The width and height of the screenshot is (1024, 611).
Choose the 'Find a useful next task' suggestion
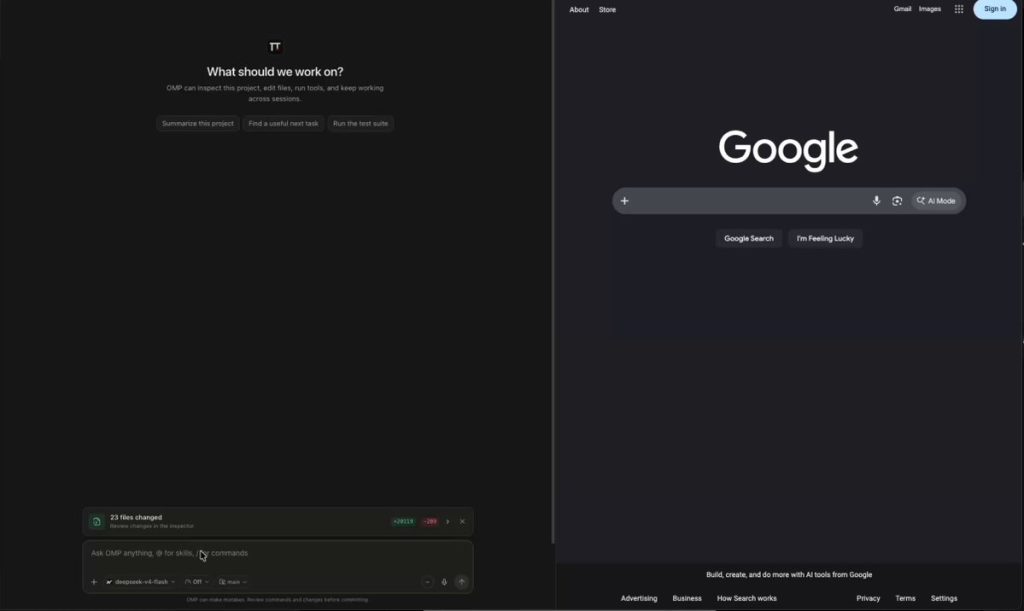point(283,123)
